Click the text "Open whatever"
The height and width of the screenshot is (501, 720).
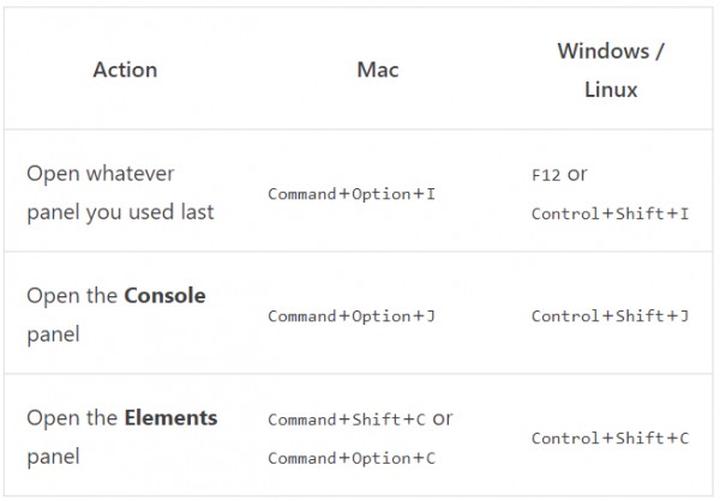point(101,173)
